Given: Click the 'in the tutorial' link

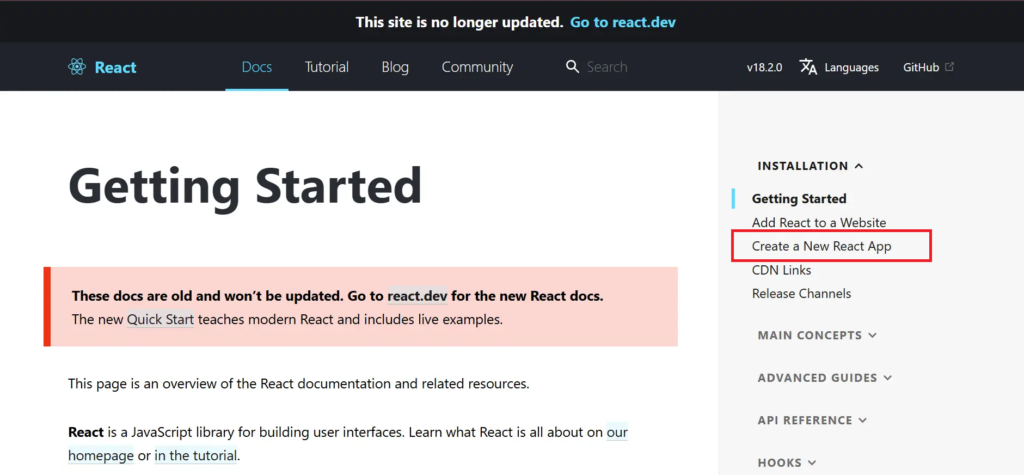Looking at the screenshot, I should [x=197, y=455].
